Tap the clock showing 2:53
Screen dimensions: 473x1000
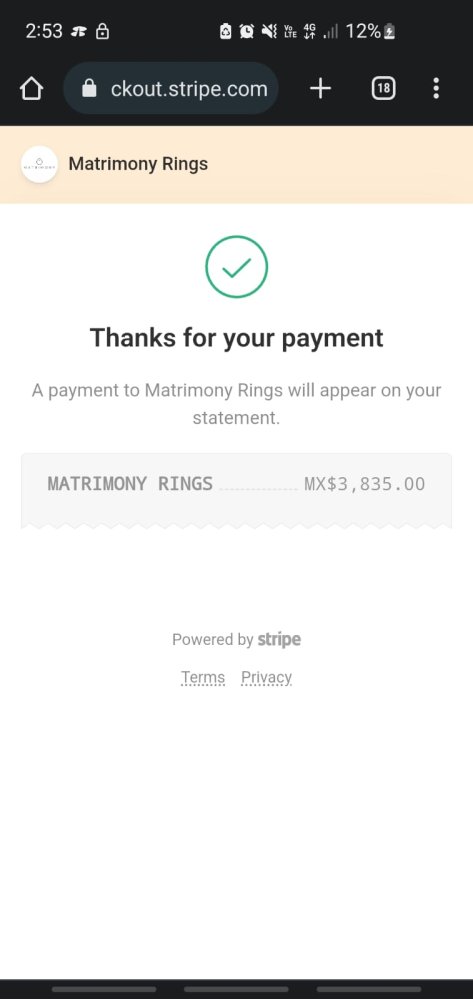coord(44,31)
